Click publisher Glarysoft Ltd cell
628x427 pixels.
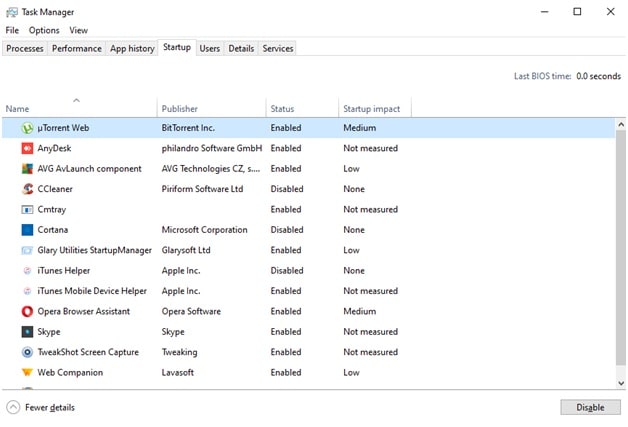pyautogui.click(x=186, y=250)
